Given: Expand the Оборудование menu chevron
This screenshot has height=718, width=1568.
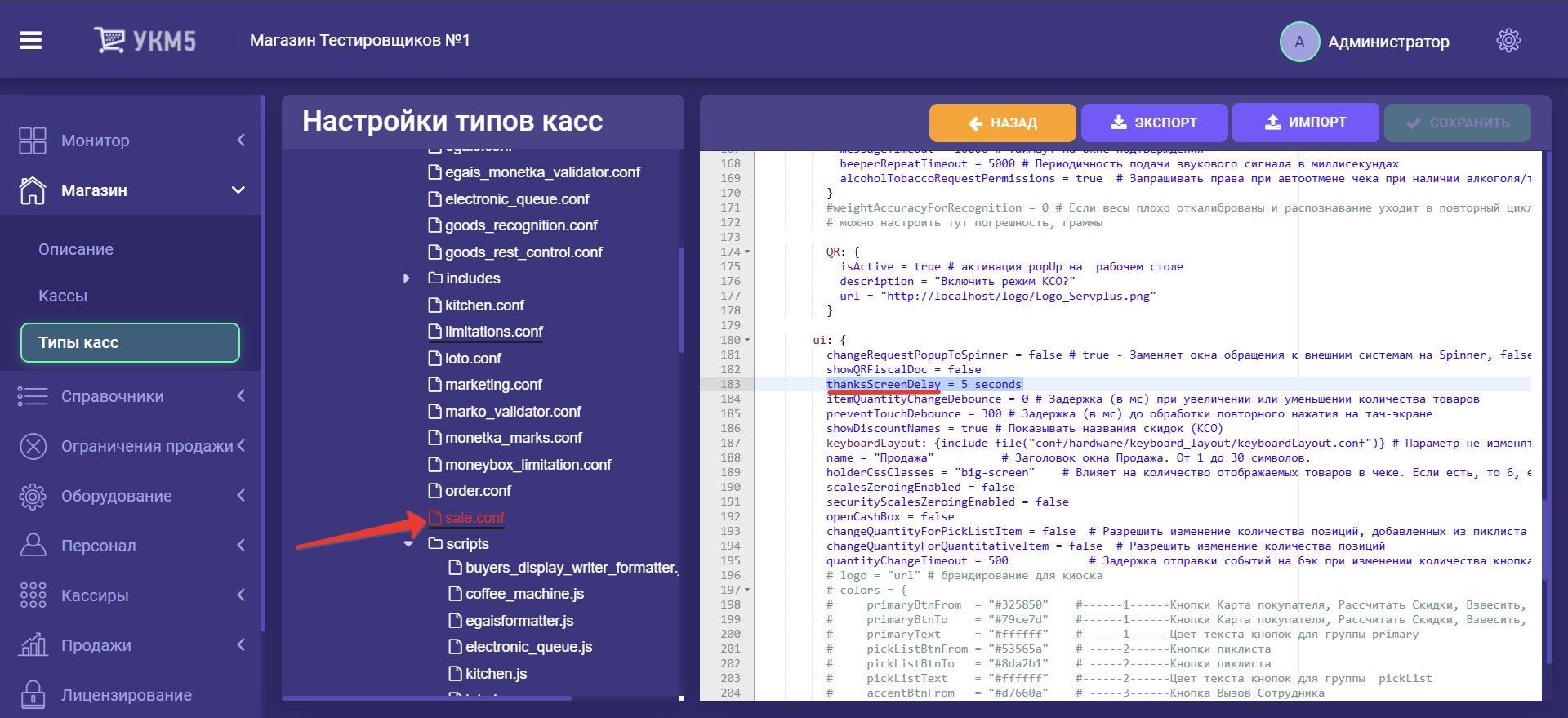Looking at the screenshot, I should pos(241,496).
